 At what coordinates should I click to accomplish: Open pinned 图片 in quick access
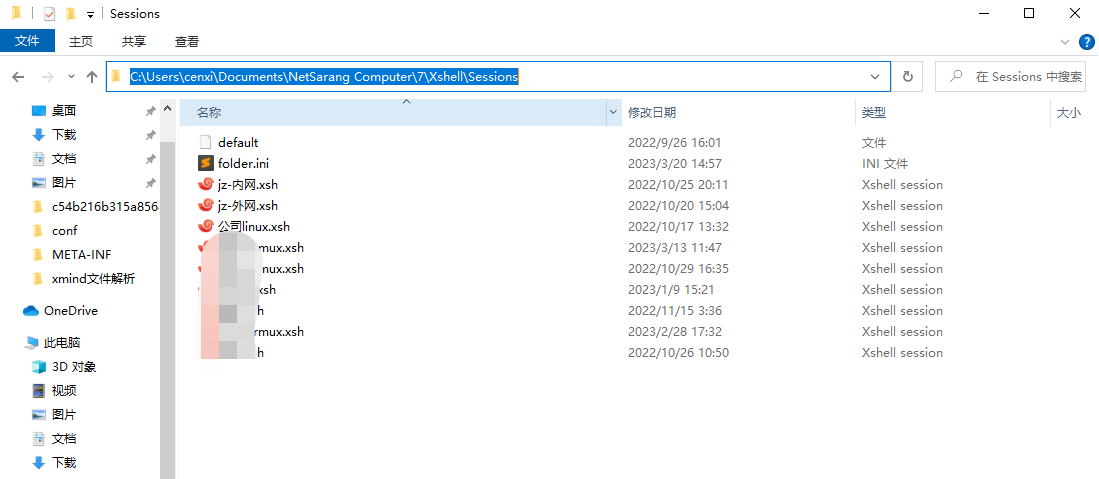(64, 182)
